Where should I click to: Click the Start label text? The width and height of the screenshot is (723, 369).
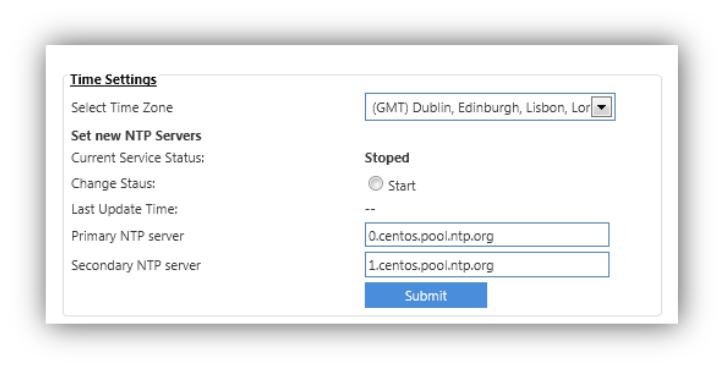pos(401,185)
